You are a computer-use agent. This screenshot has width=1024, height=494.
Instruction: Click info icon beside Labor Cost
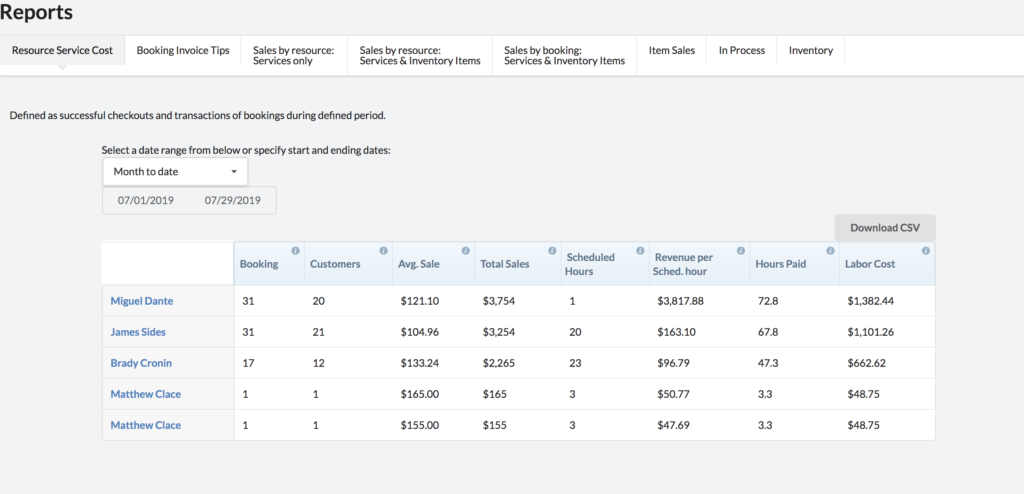tap(925, 250)
